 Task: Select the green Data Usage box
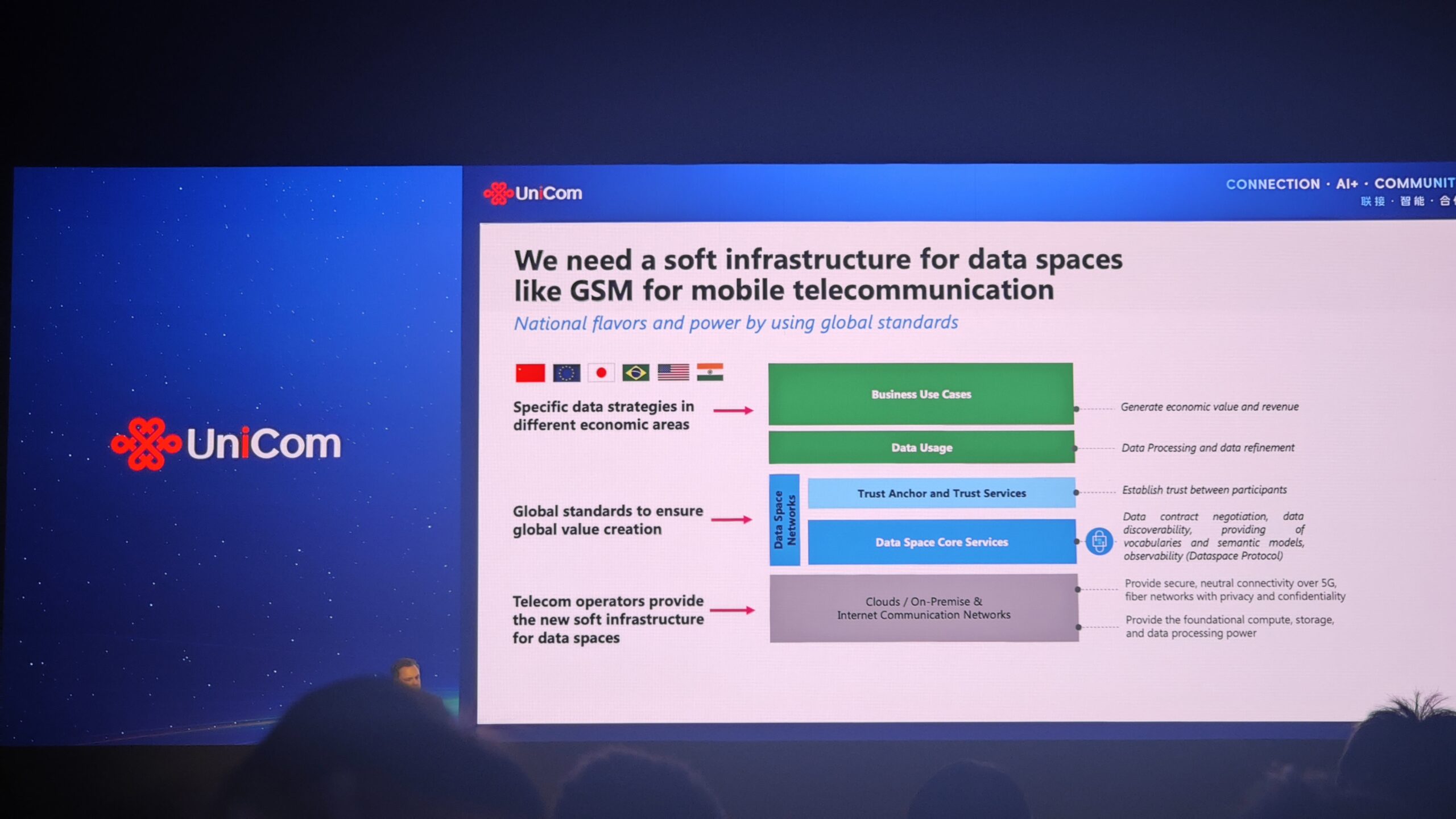921,448
